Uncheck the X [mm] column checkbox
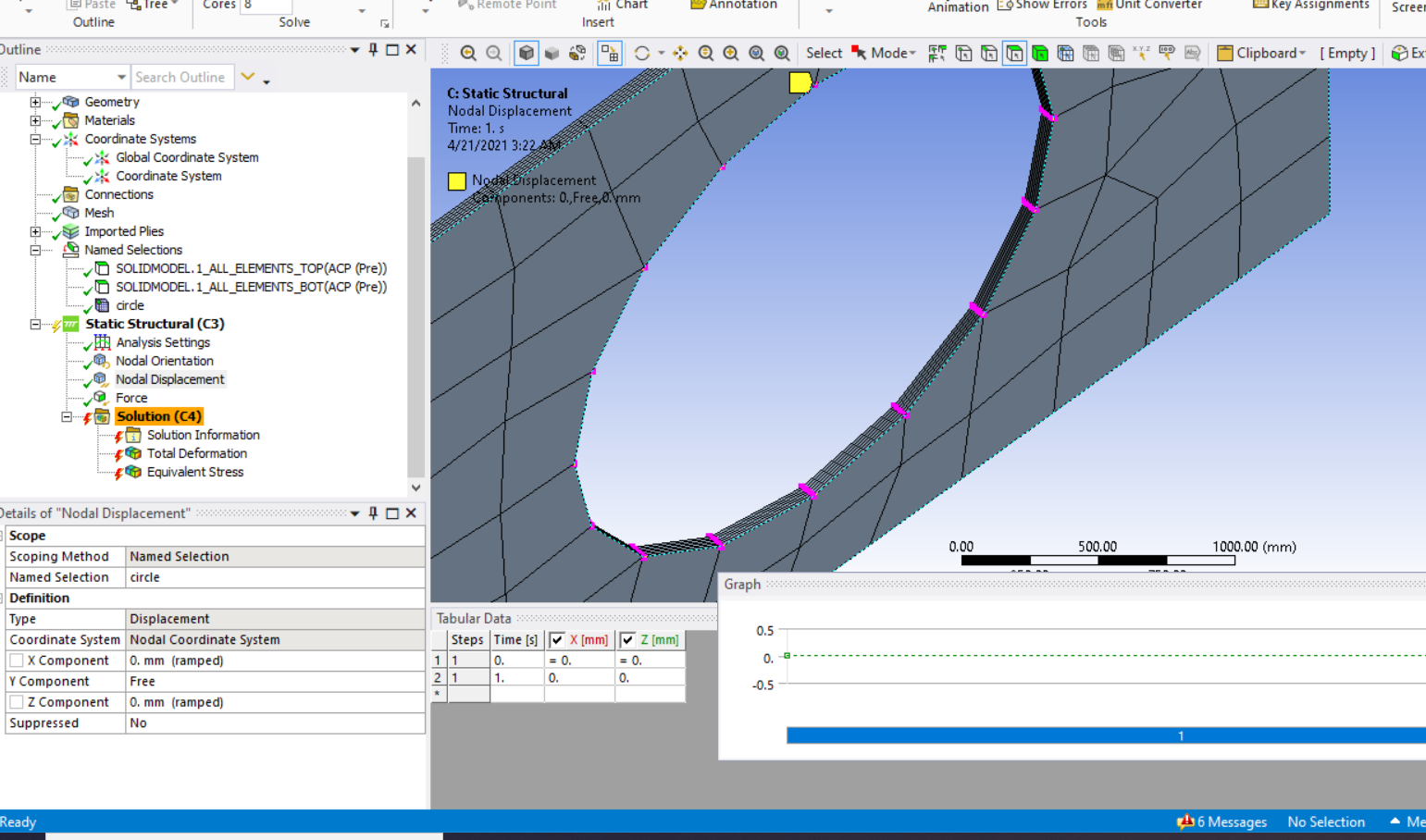Screen dimensions: 1426x840 (557, 640)
